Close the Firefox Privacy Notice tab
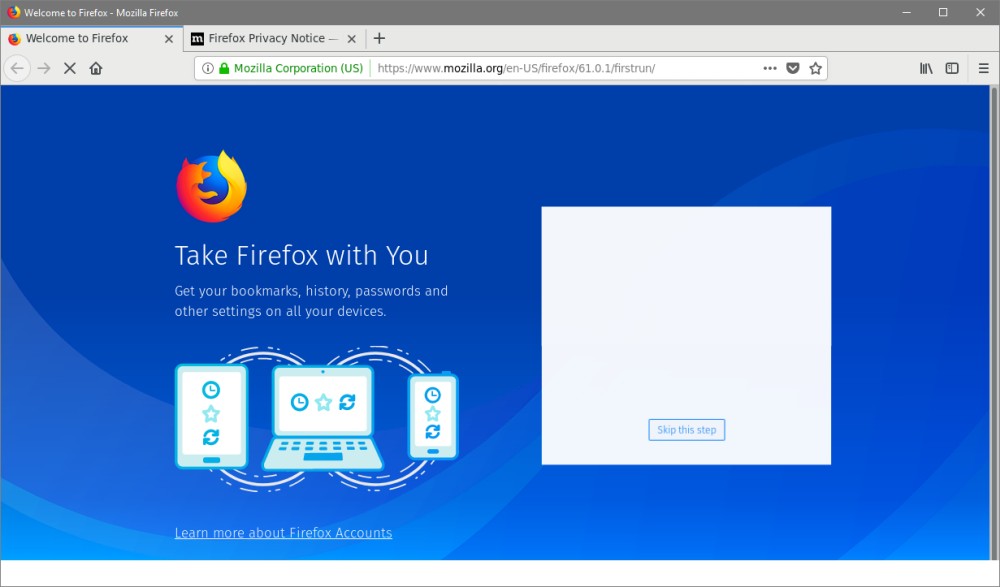This screenshot has height=587, width=1000. 351,38
